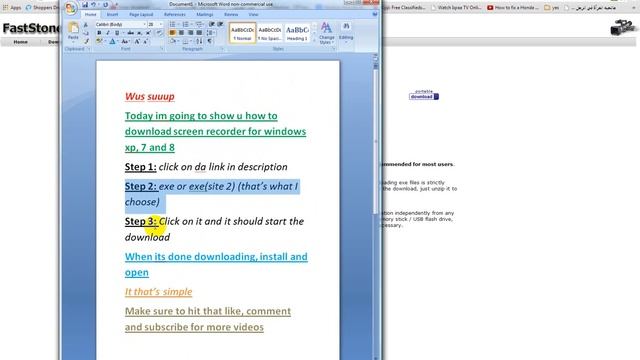The height and width of the screenshot is (360, 640).
Task: Toggle bold formatting
Action: click(99, 33)
